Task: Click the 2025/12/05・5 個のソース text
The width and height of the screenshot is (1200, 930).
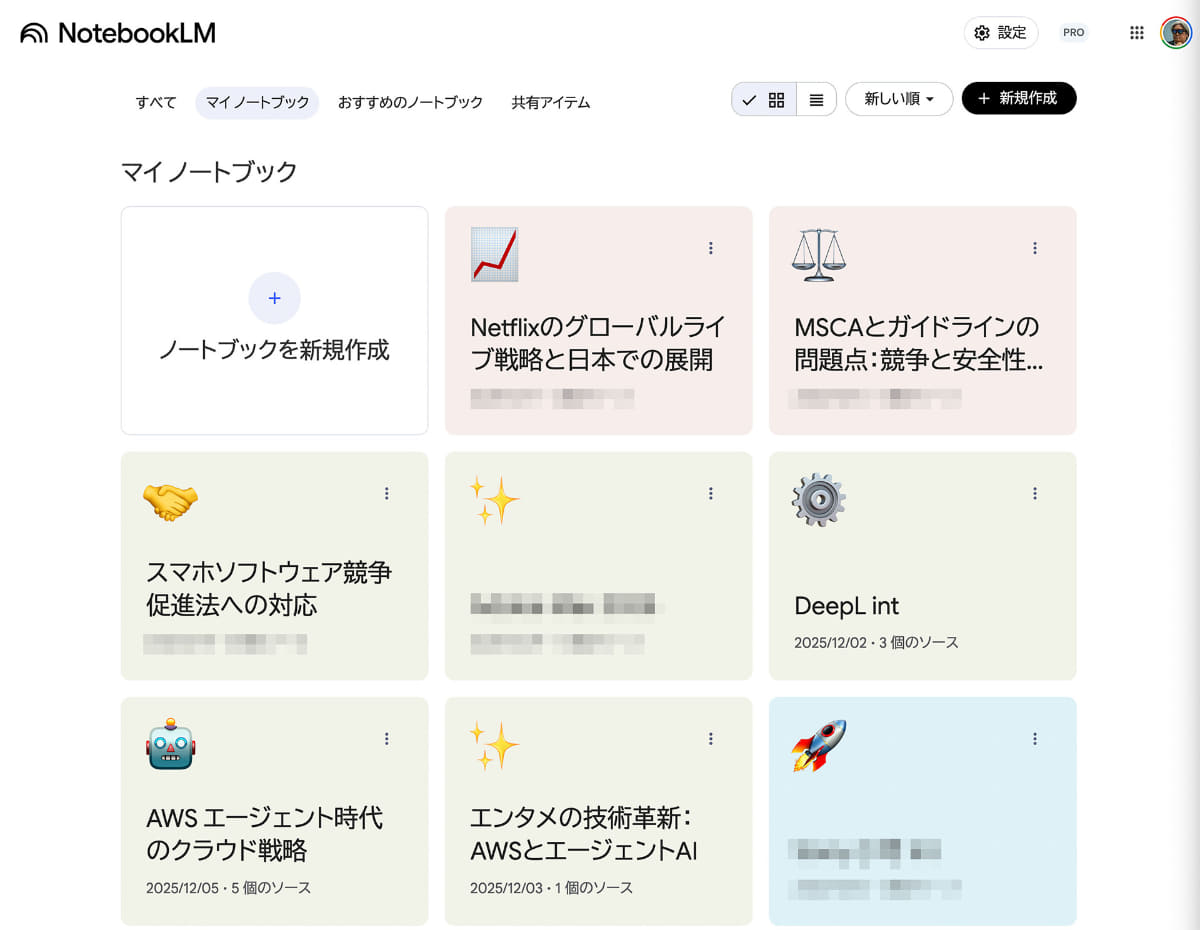Action: pyautogui.click(x=228, y=888)
